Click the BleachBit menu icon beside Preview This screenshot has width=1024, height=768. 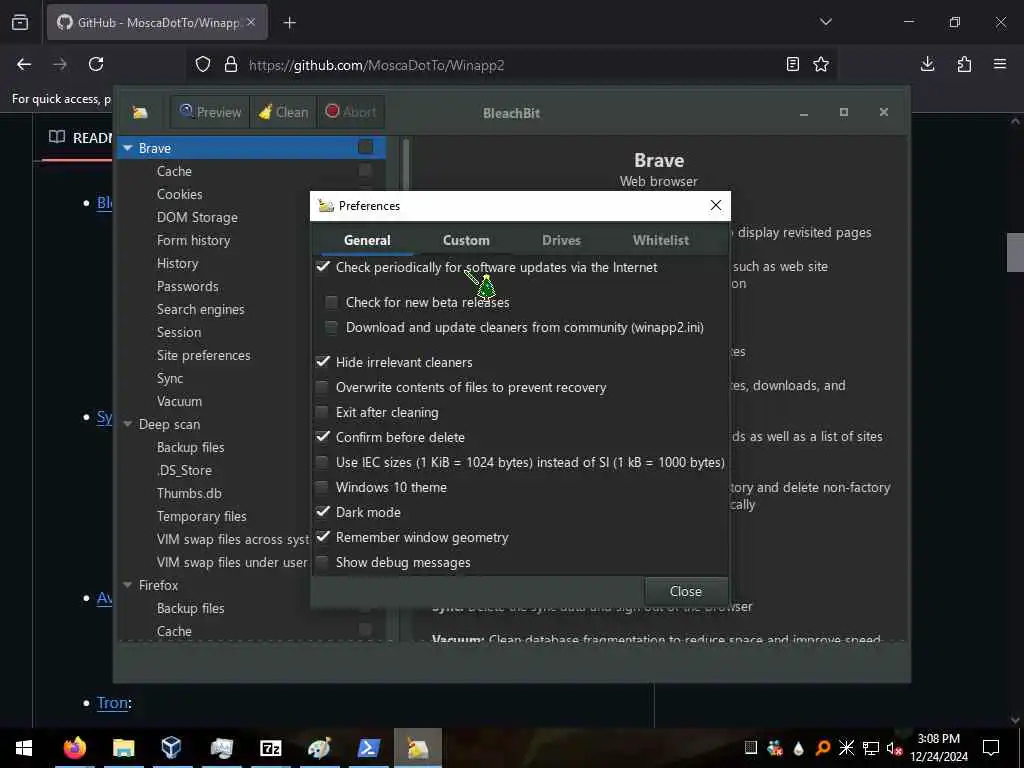(x=140, y=112)
